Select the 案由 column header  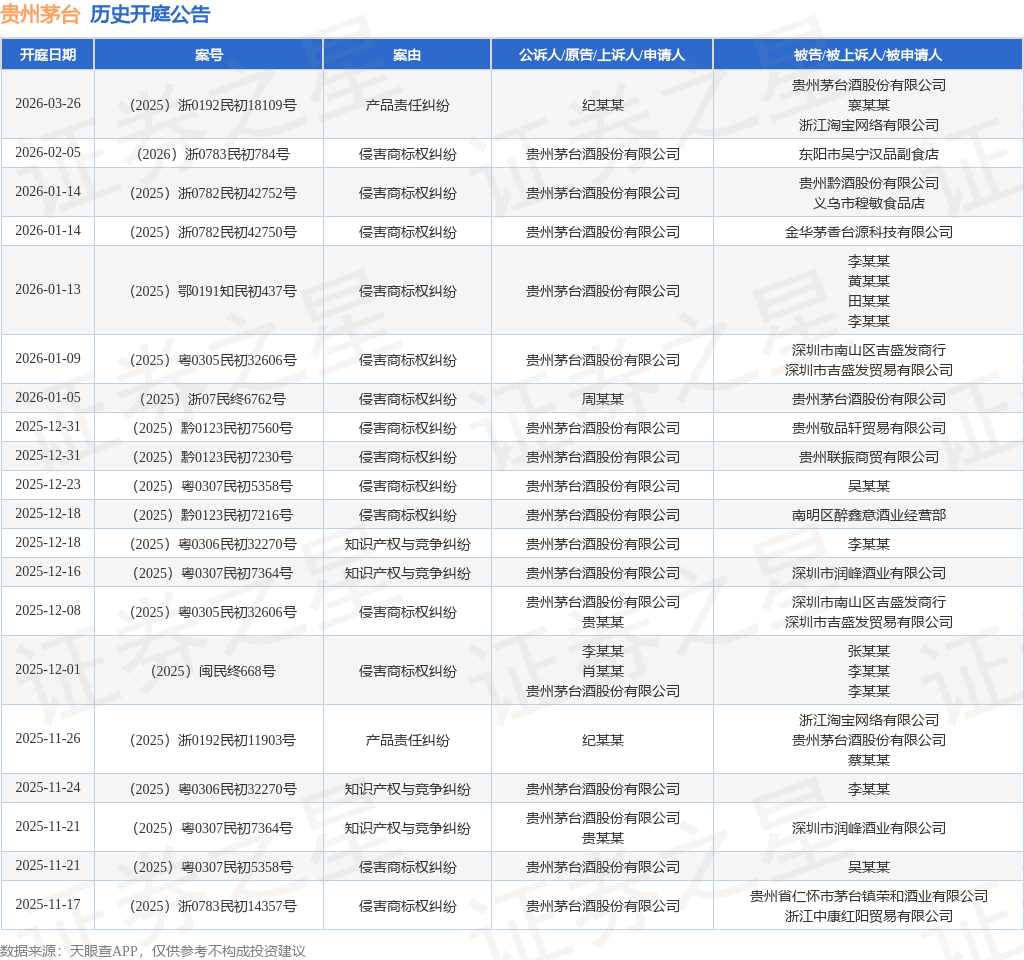tap(407, 55)
